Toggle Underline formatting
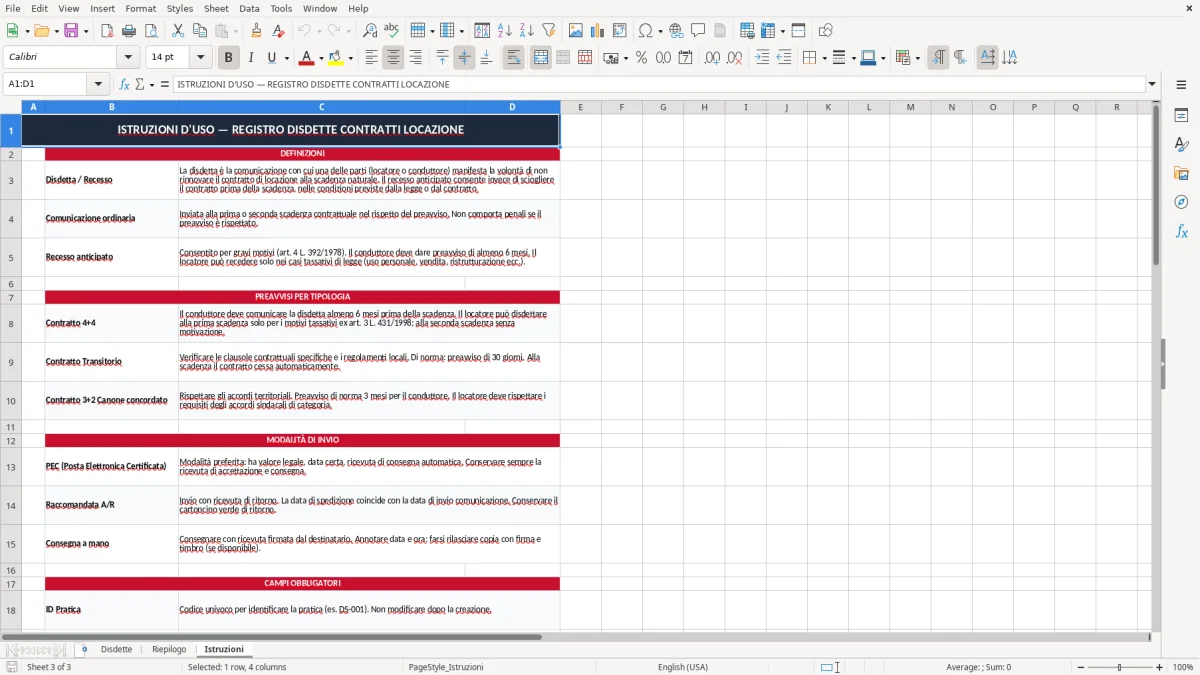The height and width of the screenshot is (675, 1200). [271, 58]
